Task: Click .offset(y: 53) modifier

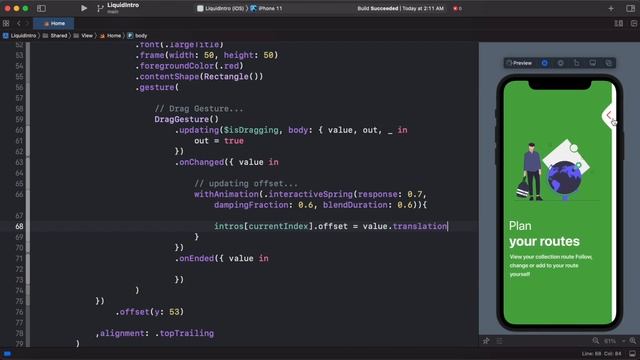Action: coord(149,312)
